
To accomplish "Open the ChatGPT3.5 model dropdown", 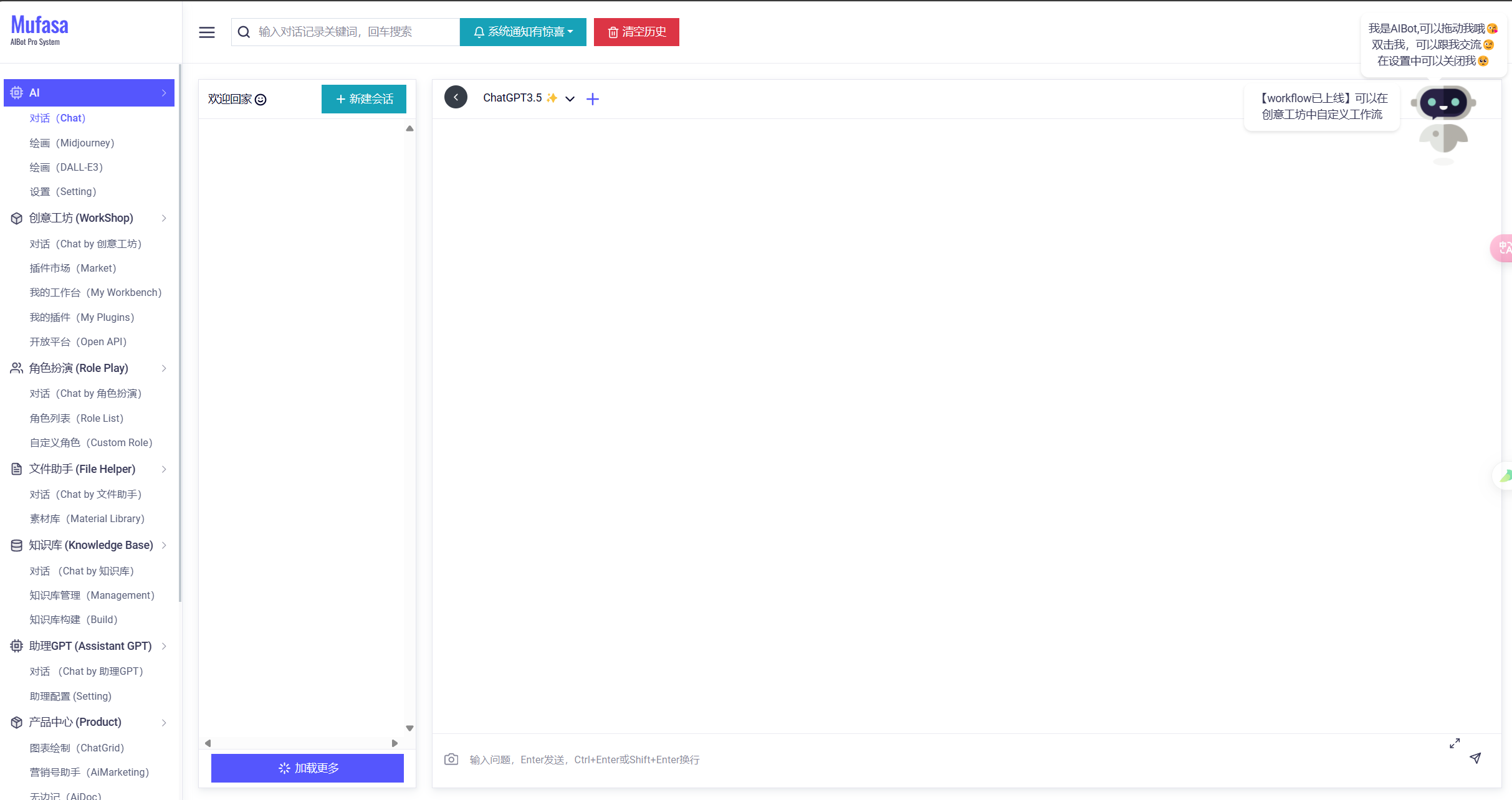I will [x=570, y=98].
